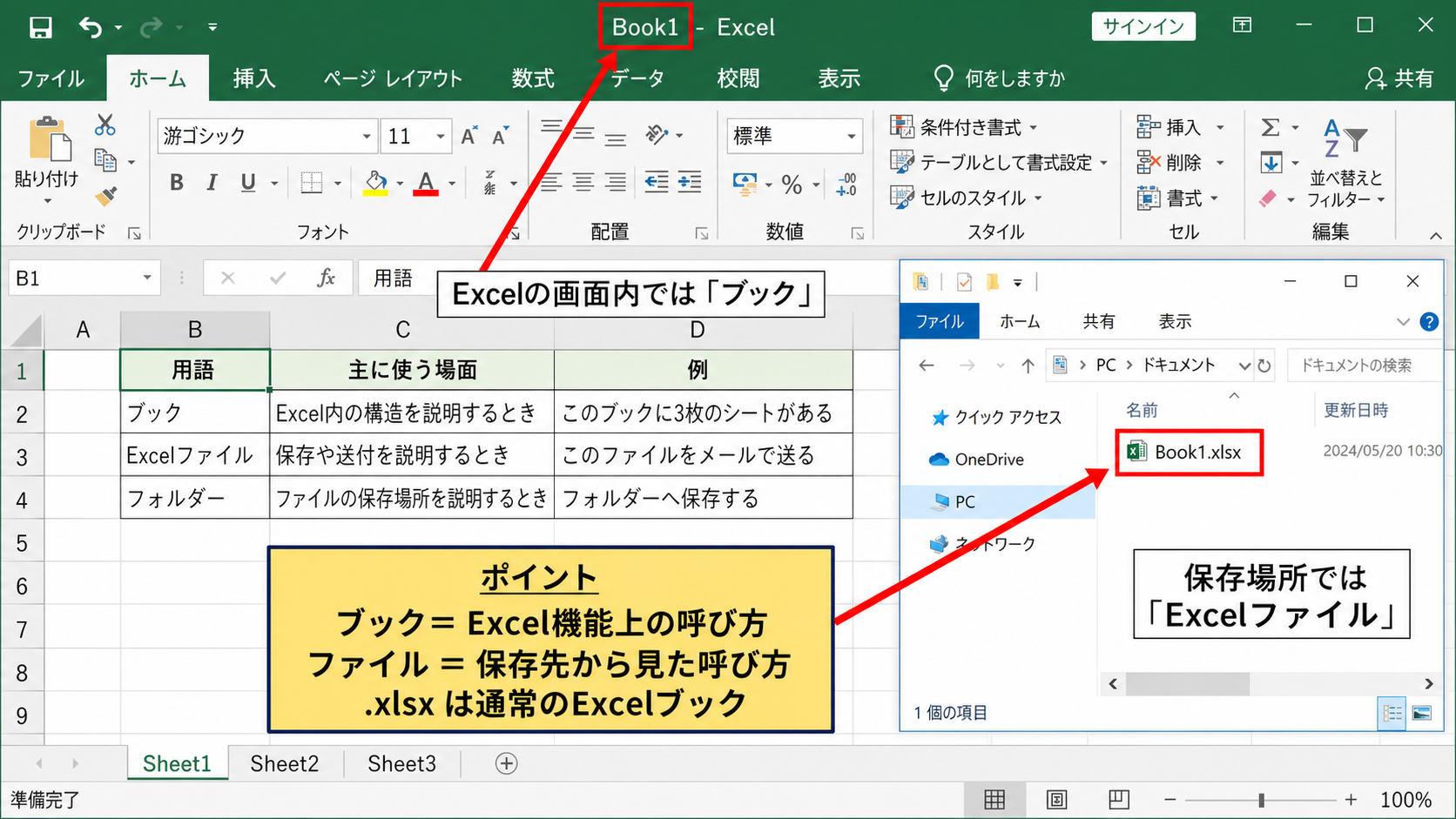The image size is (1456, 819).
Task: Click the Explorer up-arrow navigation icon
Action: [1028, 366]
